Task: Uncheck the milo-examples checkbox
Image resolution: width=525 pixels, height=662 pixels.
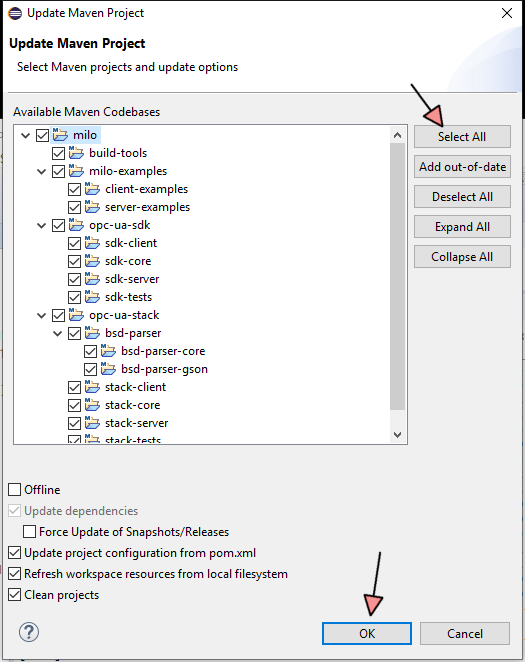Action: 58,171
